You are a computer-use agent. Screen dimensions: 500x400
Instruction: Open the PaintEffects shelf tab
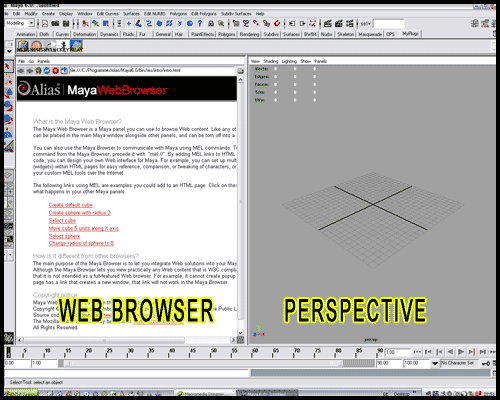click(x=202, y=34)
